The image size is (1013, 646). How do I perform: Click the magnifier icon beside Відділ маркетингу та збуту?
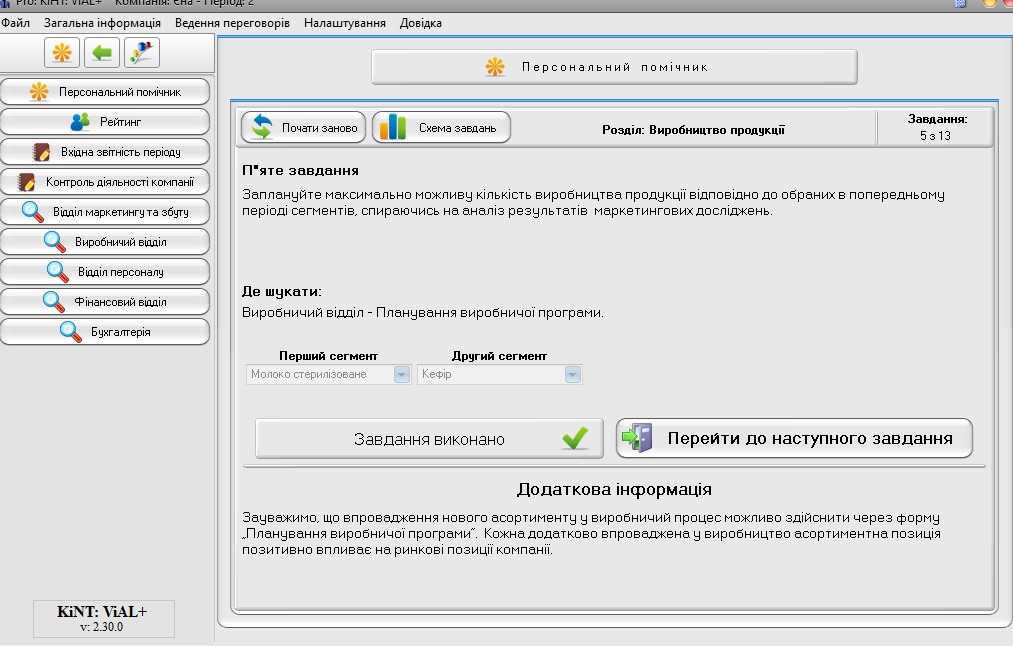pyautogui.click(x=33, y=212)
